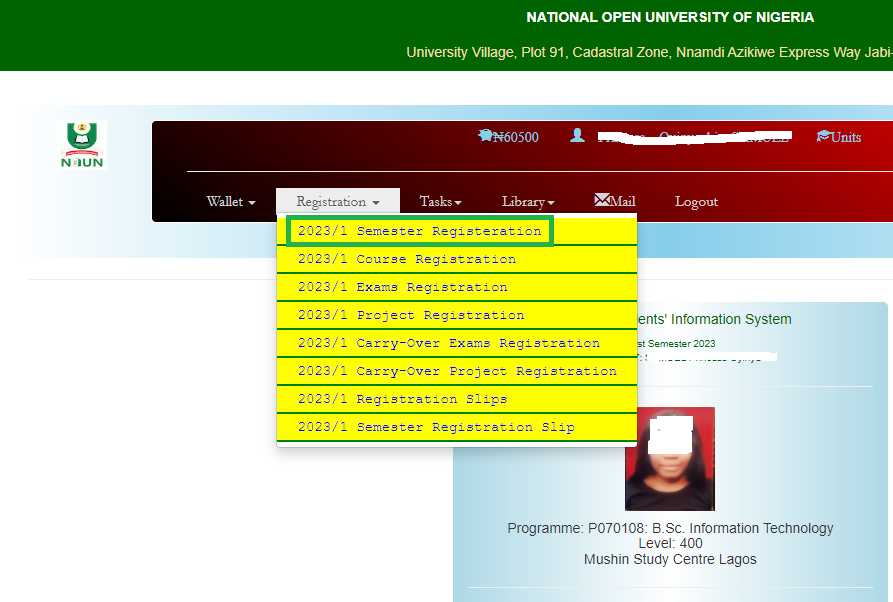Select 2023/1 Exams Registration
This screenshot has width=893, height=602.
point(457,287)
